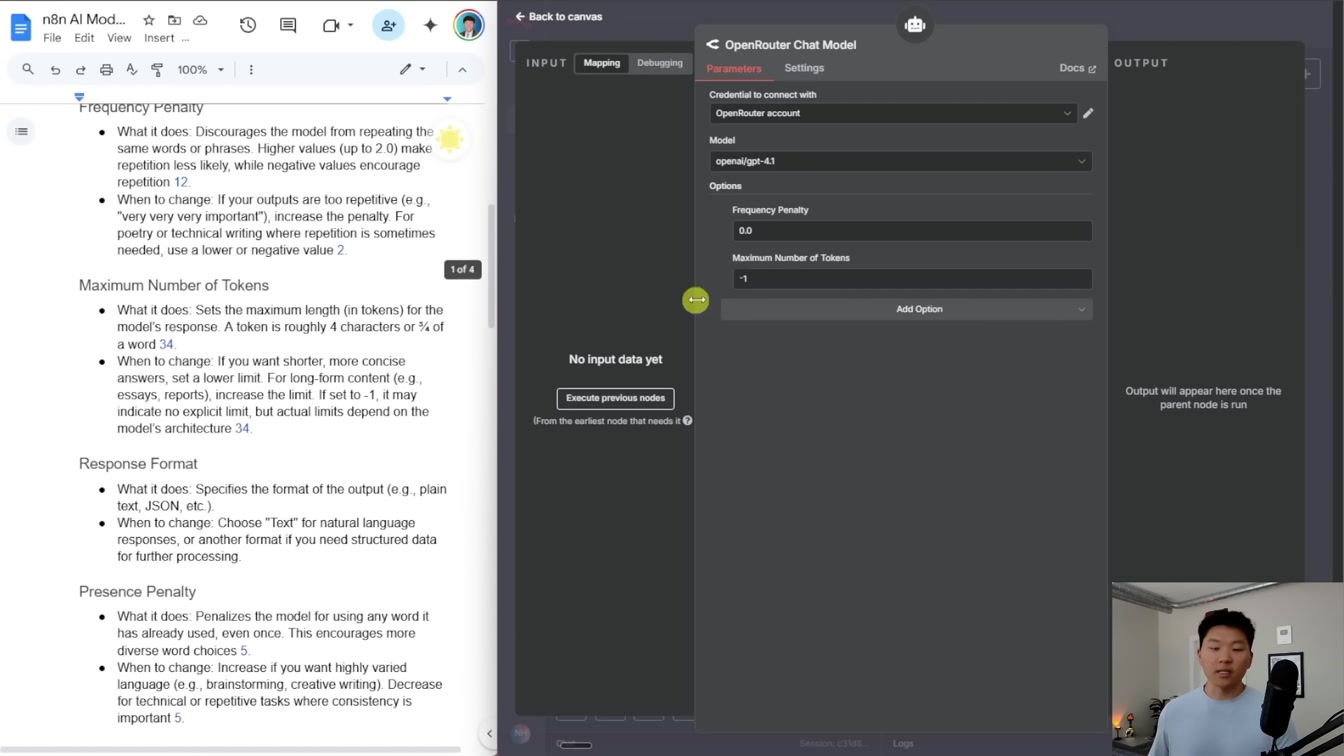This screenshot has width=1344, height=756.
Task: Click the Docs horizontal scrollbar
Action: pyautogui.click(x=230, y=749)
